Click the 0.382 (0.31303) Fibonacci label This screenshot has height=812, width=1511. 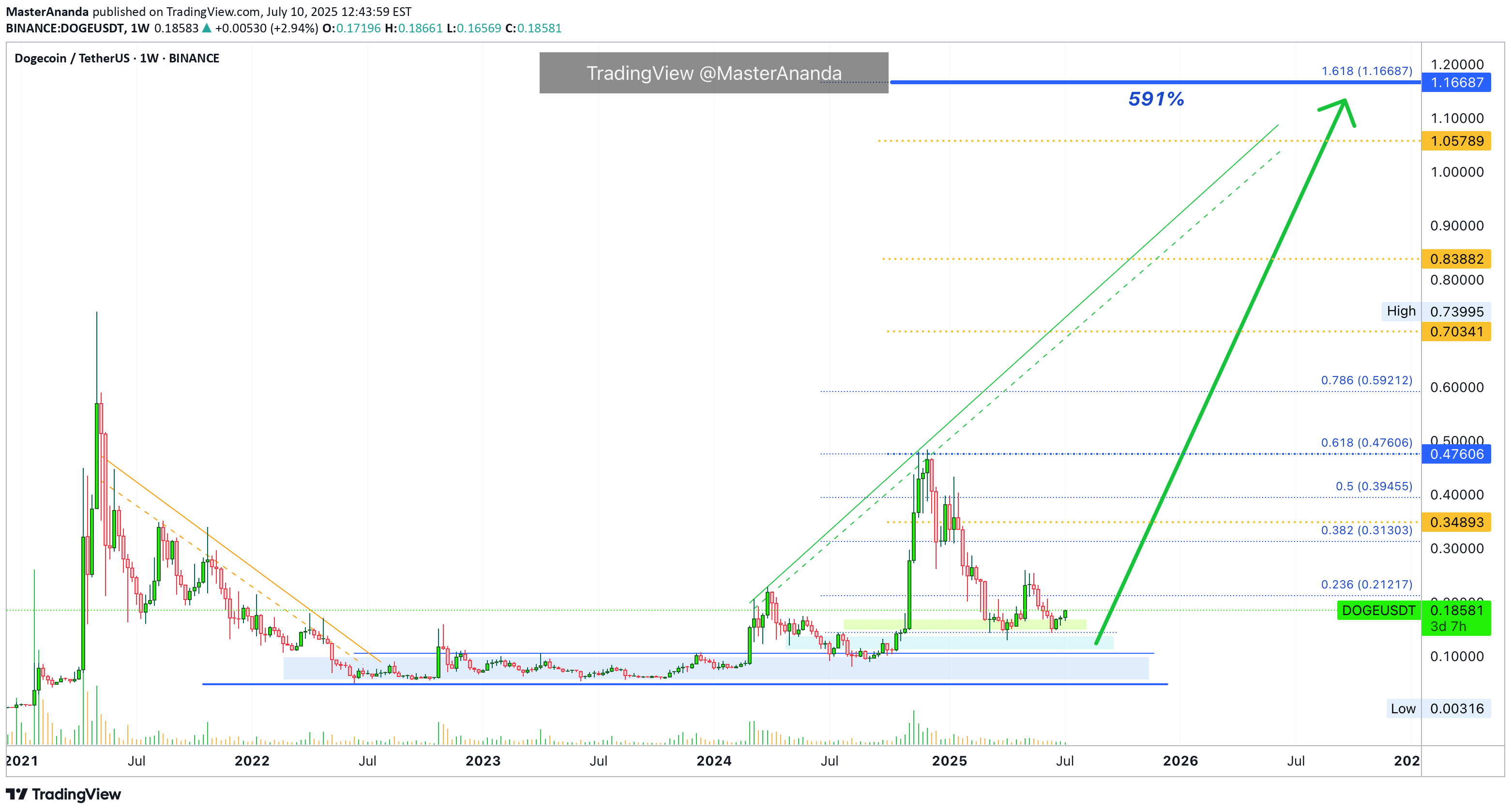[1367, 530]
